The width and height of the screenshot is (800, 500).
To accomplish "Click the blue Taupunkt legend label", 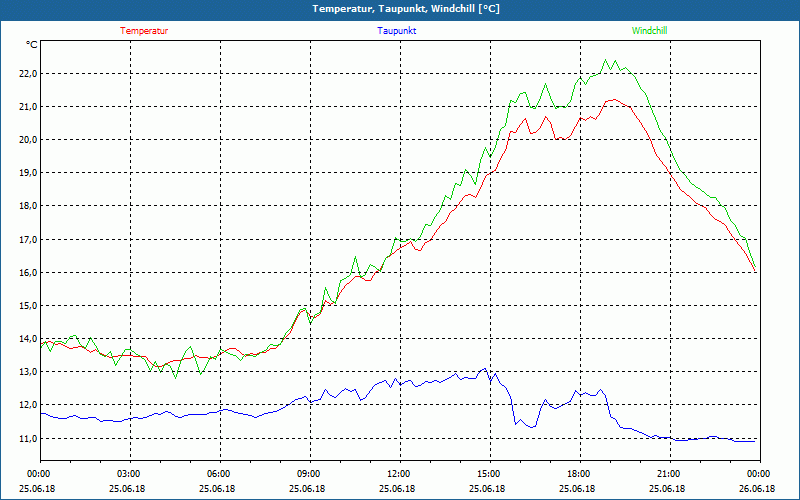I will (x=396, y=31).
